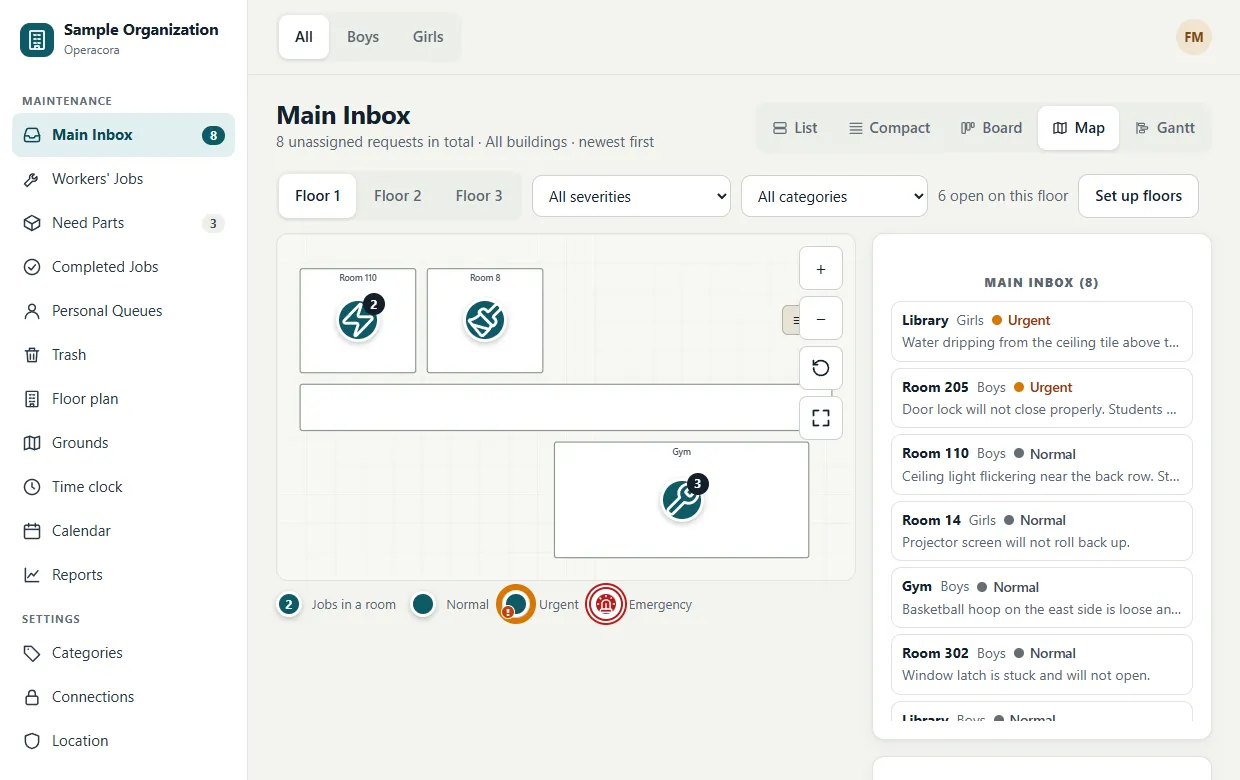1240x780 pixels.
Task: Click the Main Inbox count badge 8
Action: click(213, 135)
